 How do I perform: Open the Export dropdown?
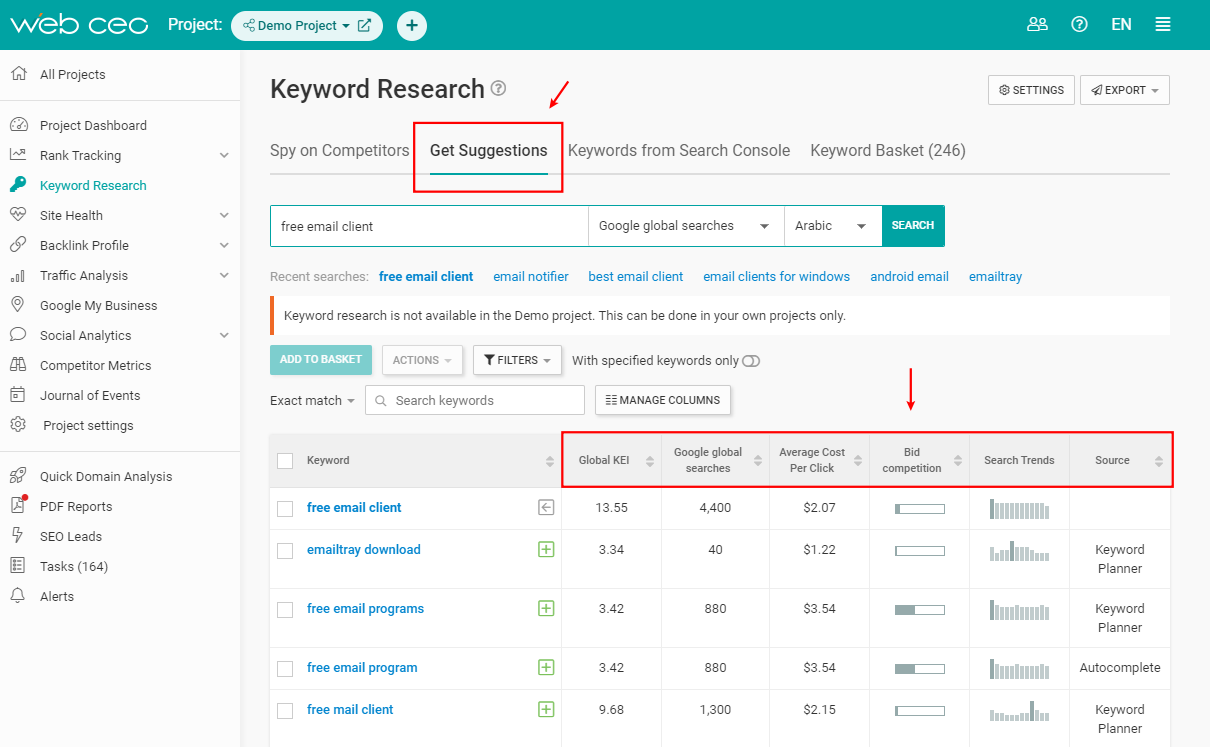click(x=1125, y=90)
